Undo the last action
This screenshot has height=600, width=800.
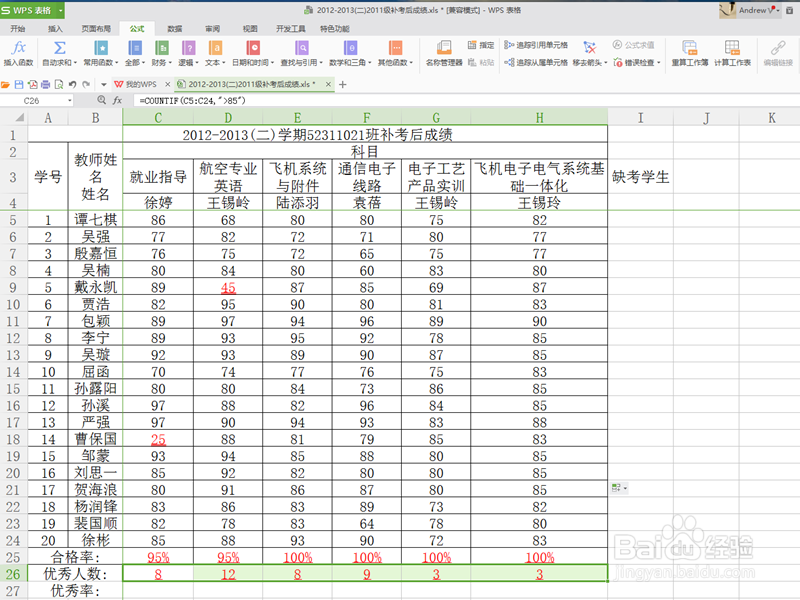click(x=72, y=84)
